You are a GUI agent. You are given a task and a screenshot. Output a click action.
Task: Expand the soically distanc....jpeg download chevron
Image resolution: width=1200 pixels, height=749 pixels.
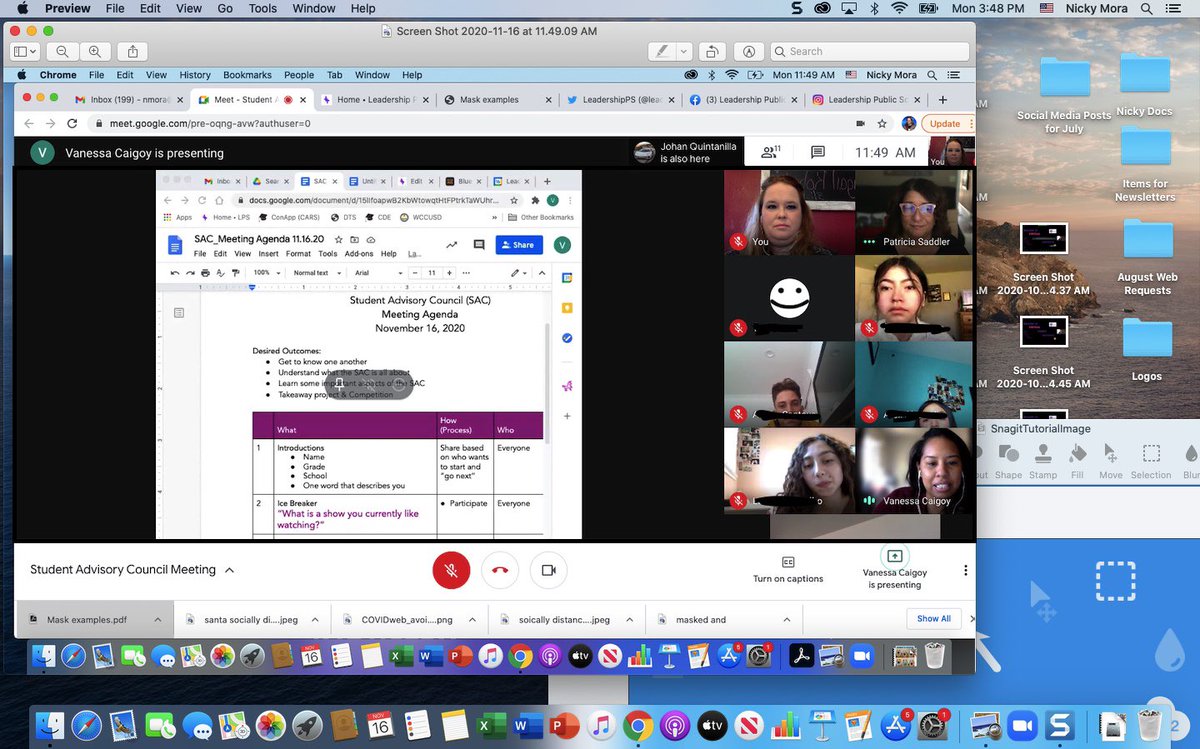628,619
